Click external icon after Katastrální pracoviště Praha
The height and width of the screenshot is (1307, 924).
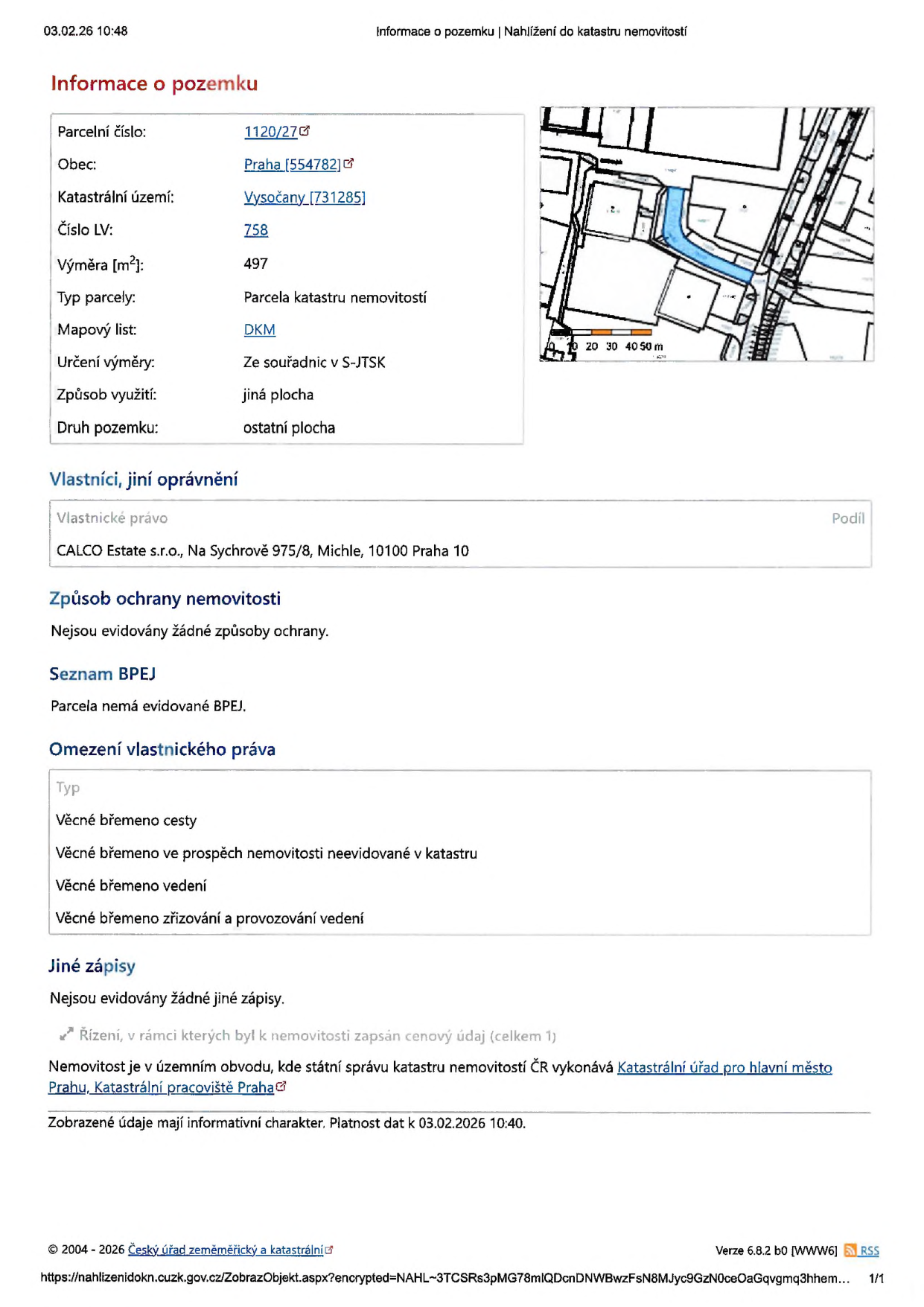281,1087
